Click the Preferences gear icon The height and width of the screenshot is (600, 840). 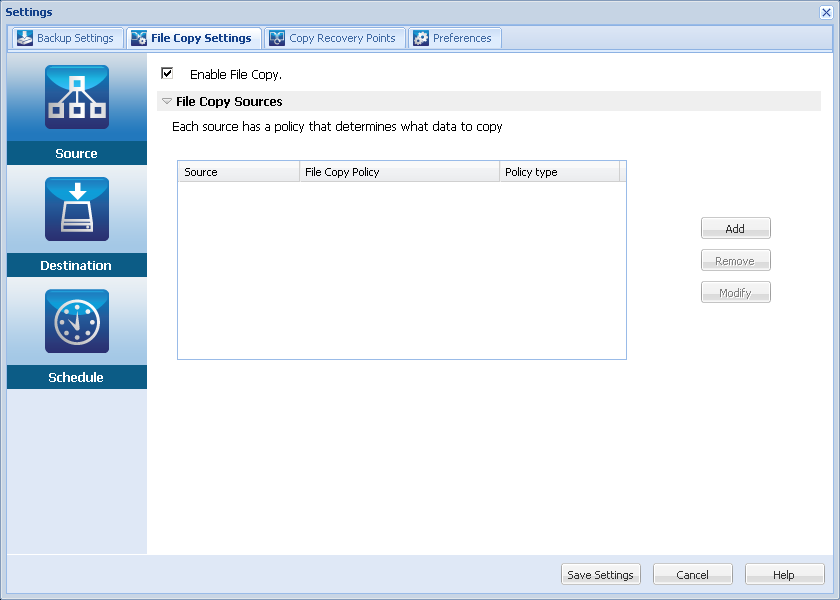click(421, 38)
